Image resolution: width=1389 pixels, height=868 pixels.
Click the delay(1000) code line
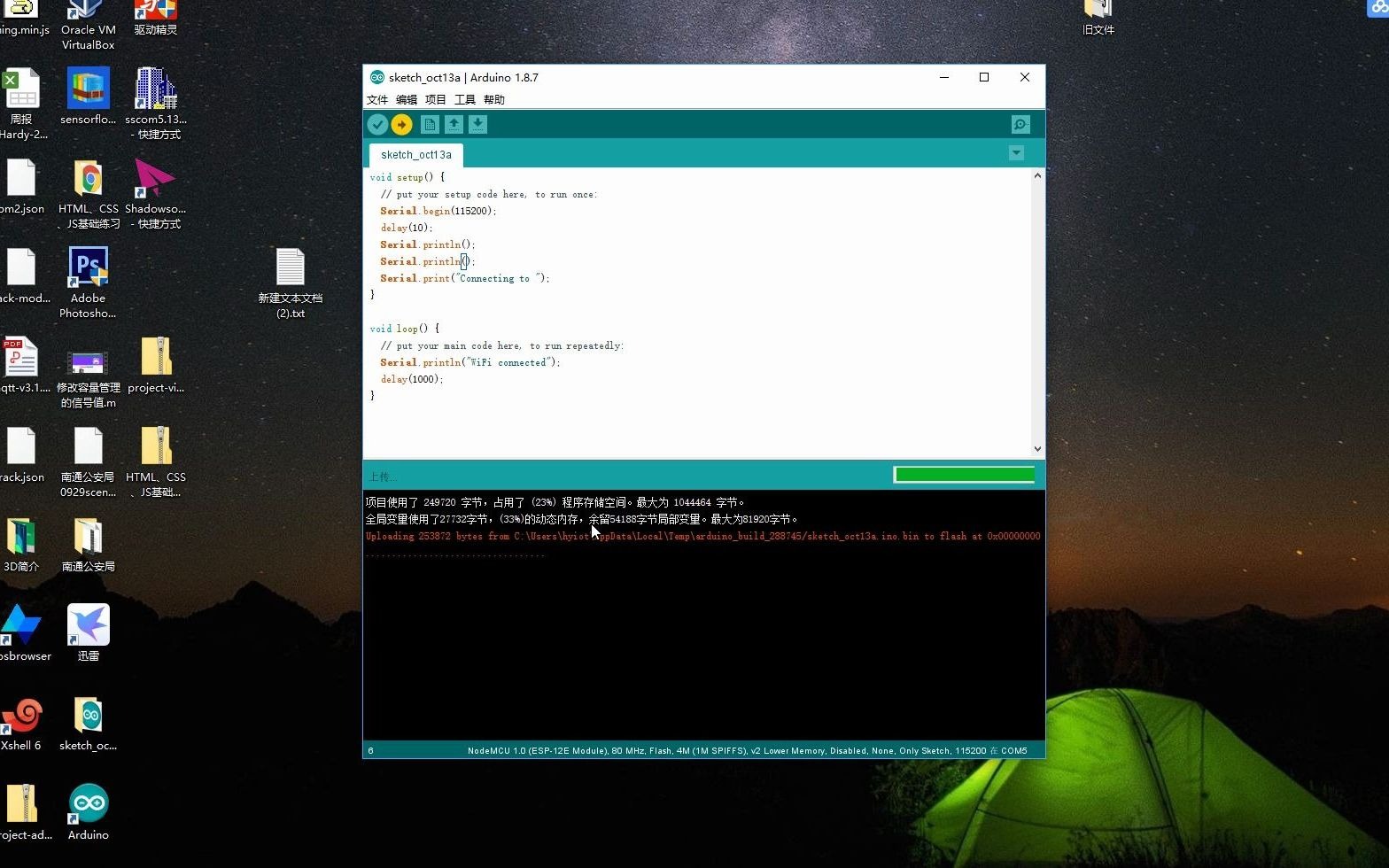tap(412, 379)
